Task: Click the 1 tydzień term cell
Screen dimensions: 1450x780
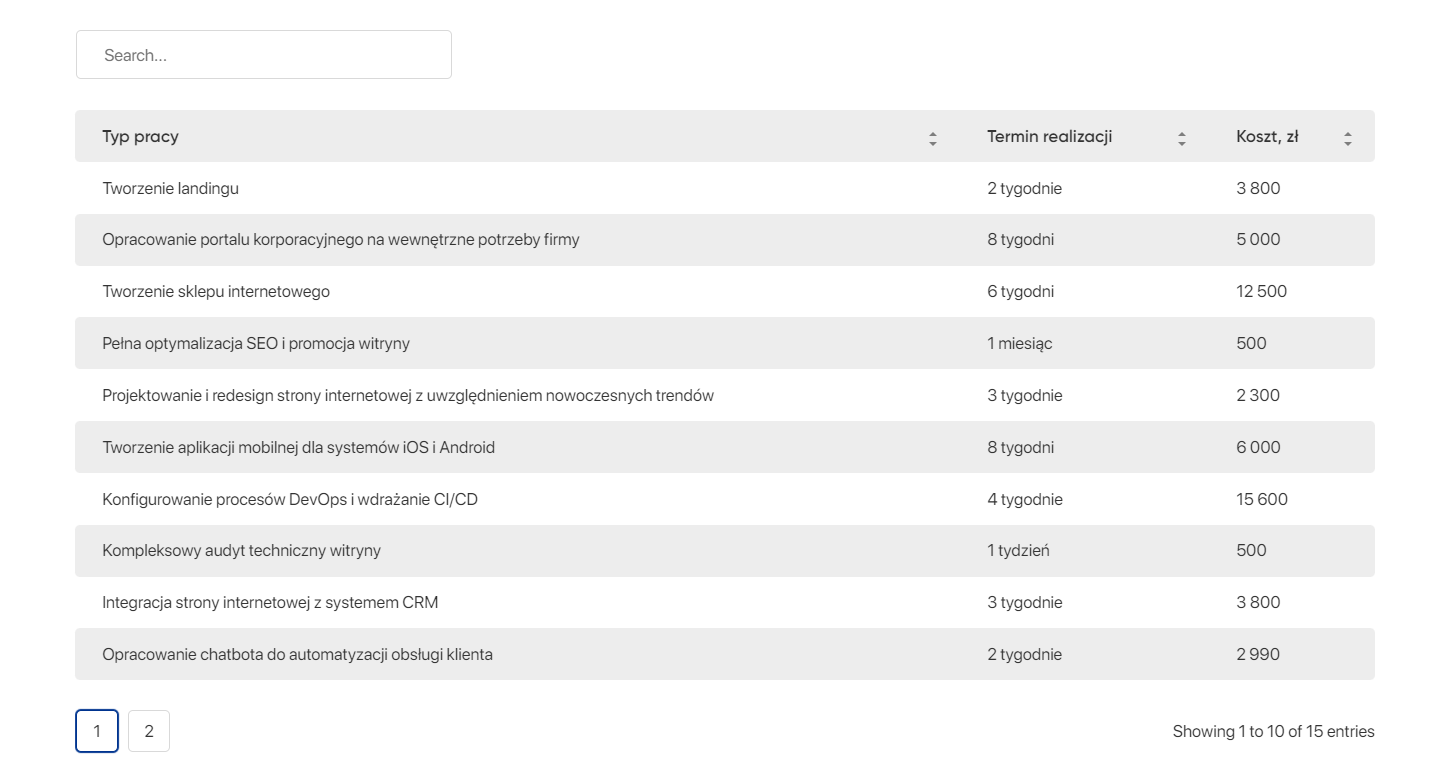Action: [1018, 551]
